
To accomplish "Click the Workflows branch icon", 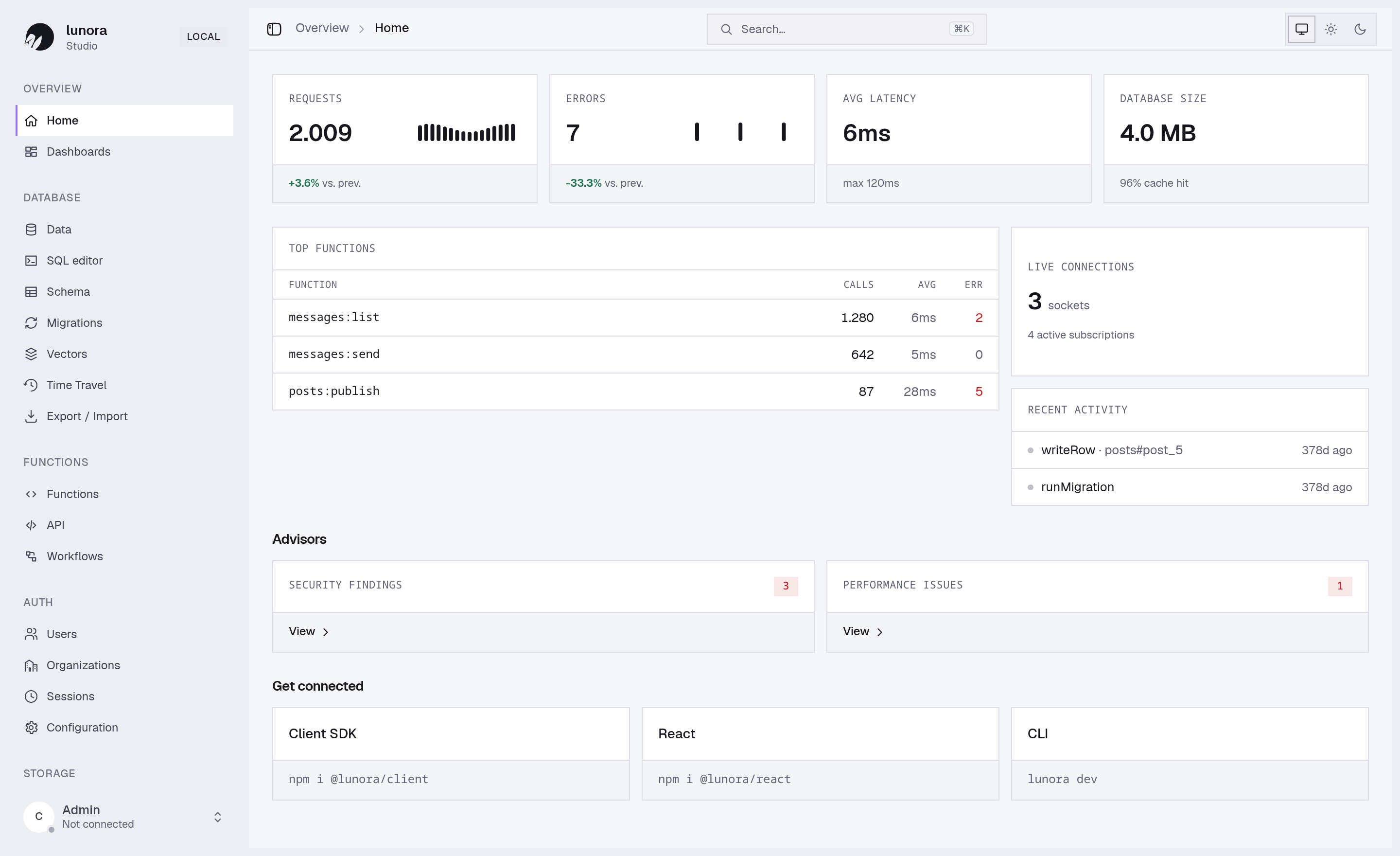I will click(x=31, y=556).
